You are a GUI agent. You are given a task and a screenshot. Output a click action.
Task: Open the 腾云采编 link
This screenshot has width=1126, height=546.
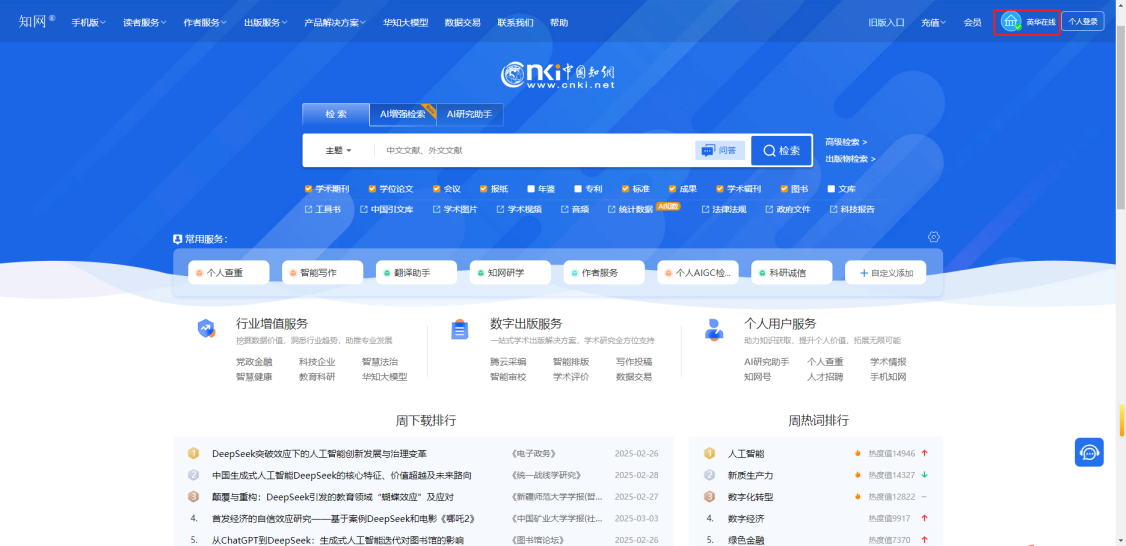pyautogui.click(x=508, y=362)
